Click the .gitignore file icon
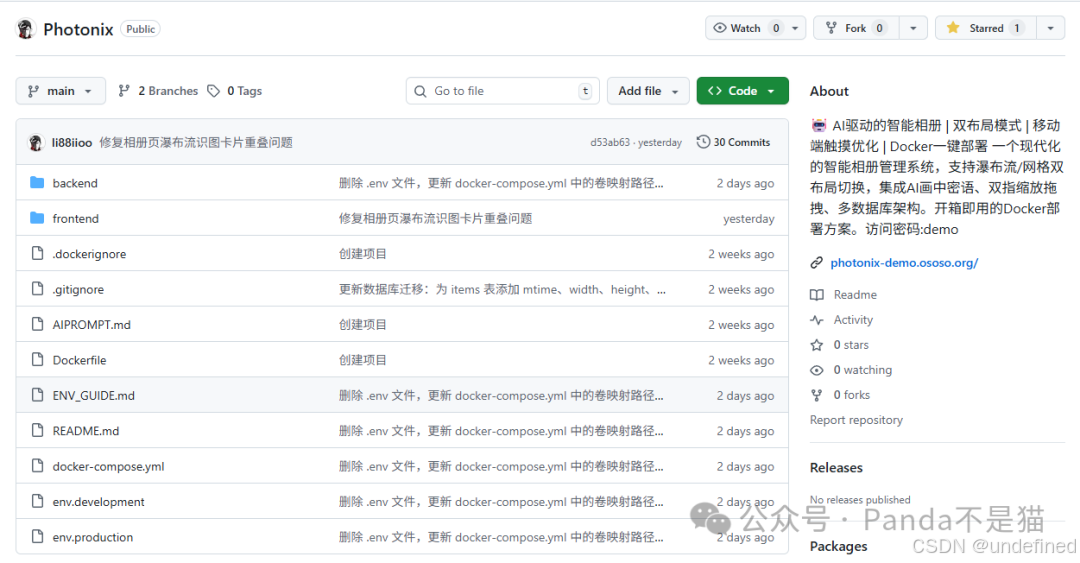 [x=38, y=289]
